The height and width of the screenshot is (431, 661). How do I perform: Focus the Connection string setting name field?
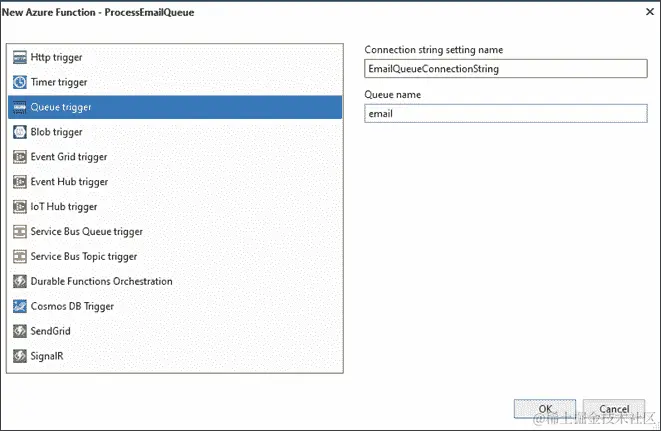(x=505, y=69)
